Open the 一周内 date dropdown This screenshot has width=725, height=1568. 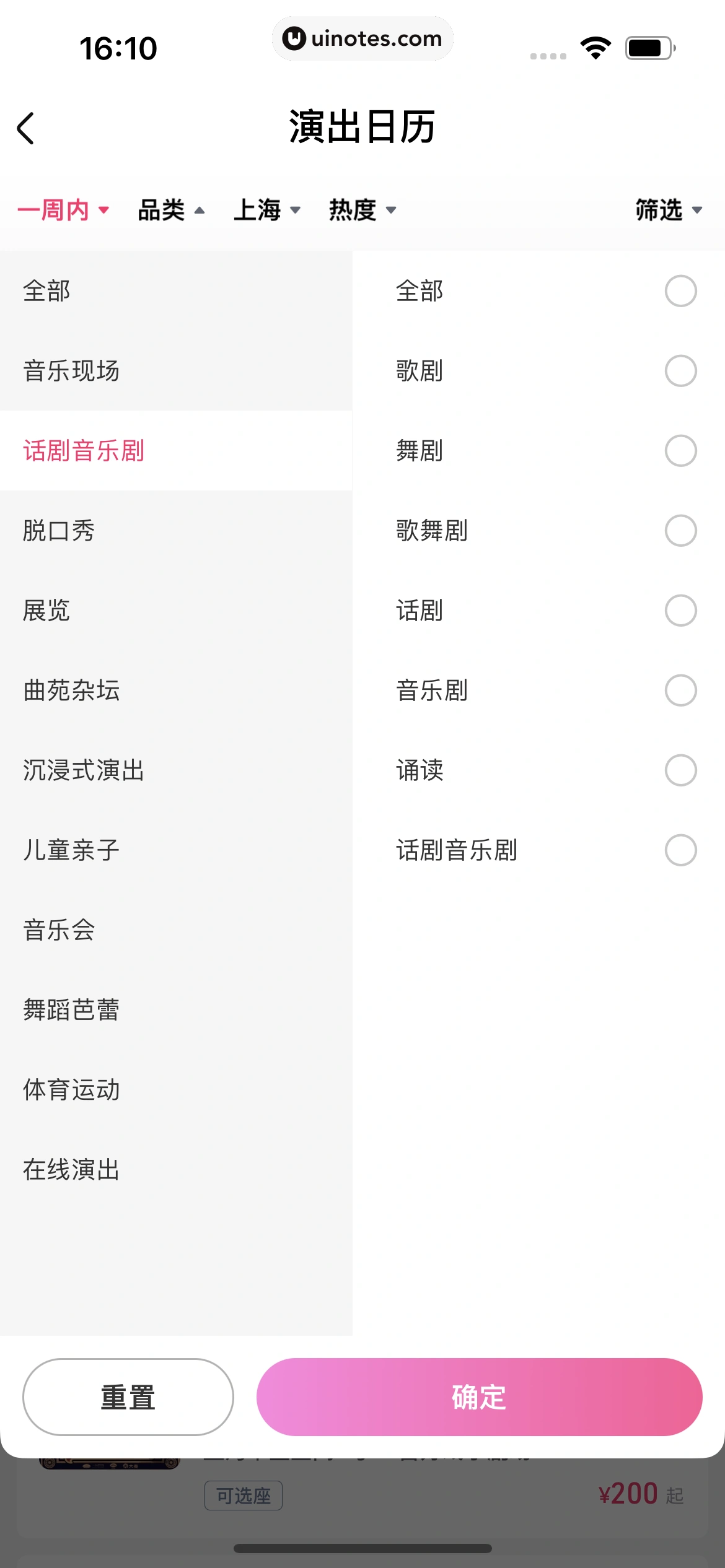(x=63, y=210)
